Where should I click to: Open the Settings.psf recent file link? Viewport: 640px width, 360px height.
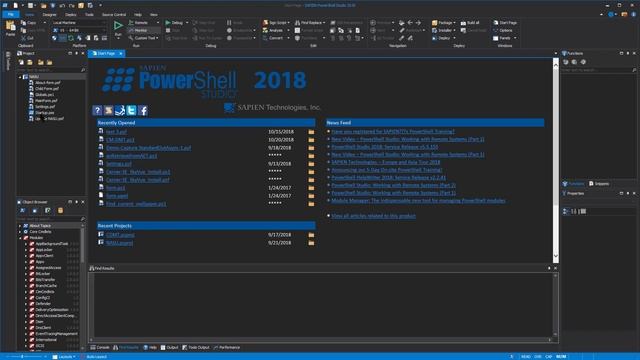point(119,164)
